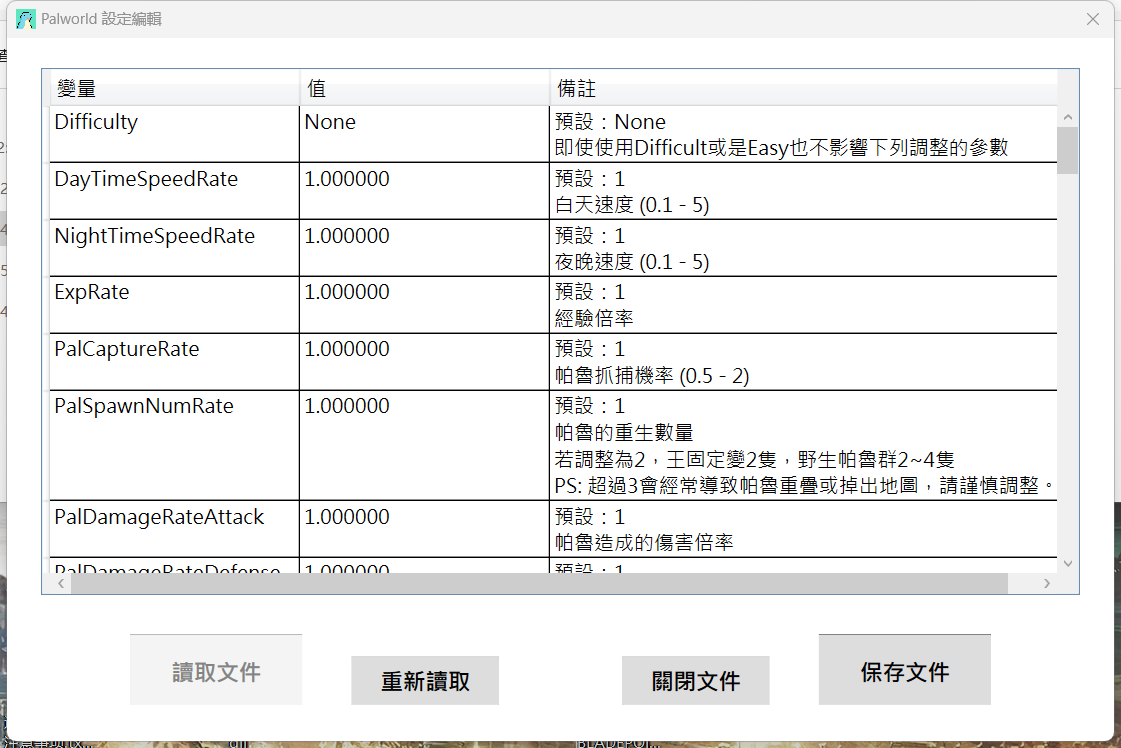Click the horizontal scrollbar thumb
The height and width of the screenshot is (748, 1121).
[539, 584]
